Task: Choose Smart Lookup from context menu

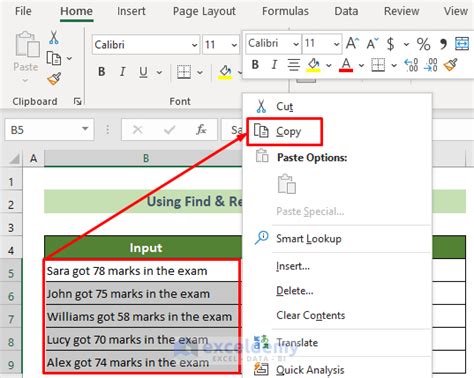Action: pyautogui.click(x=337, y=239)
